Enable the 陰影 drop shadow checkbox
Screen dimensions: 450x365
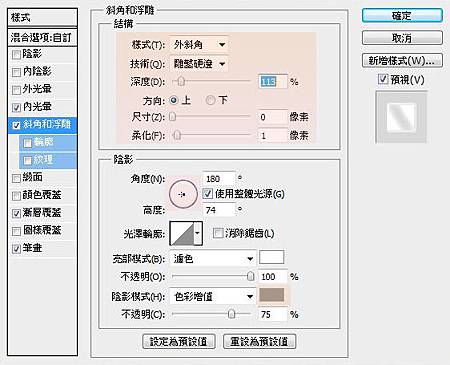[x=16, y=55]
